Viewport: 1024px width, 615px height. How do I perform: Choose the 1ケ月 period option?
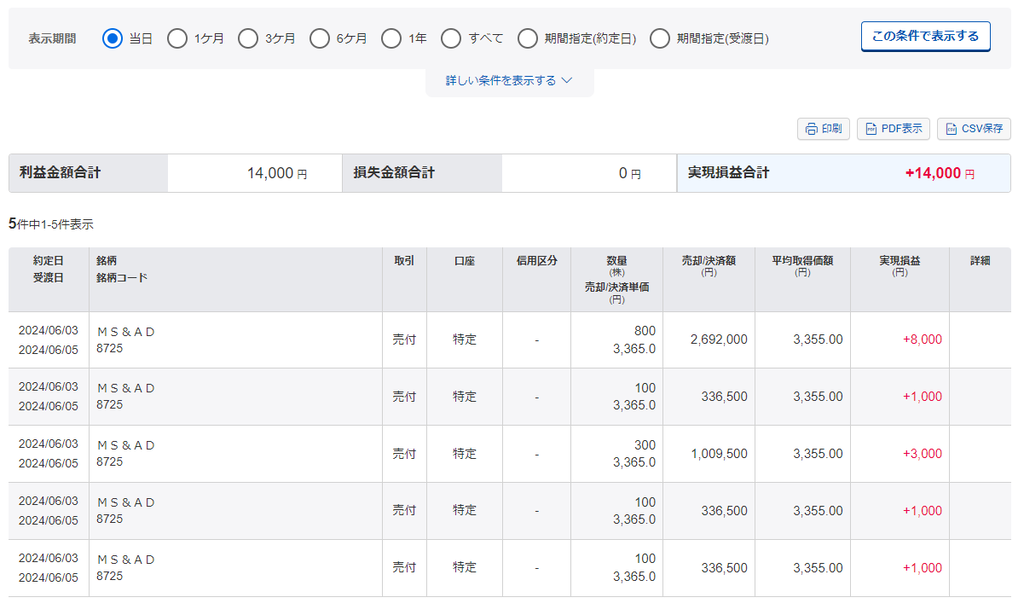pyautogui.click(x=177, y=39)
